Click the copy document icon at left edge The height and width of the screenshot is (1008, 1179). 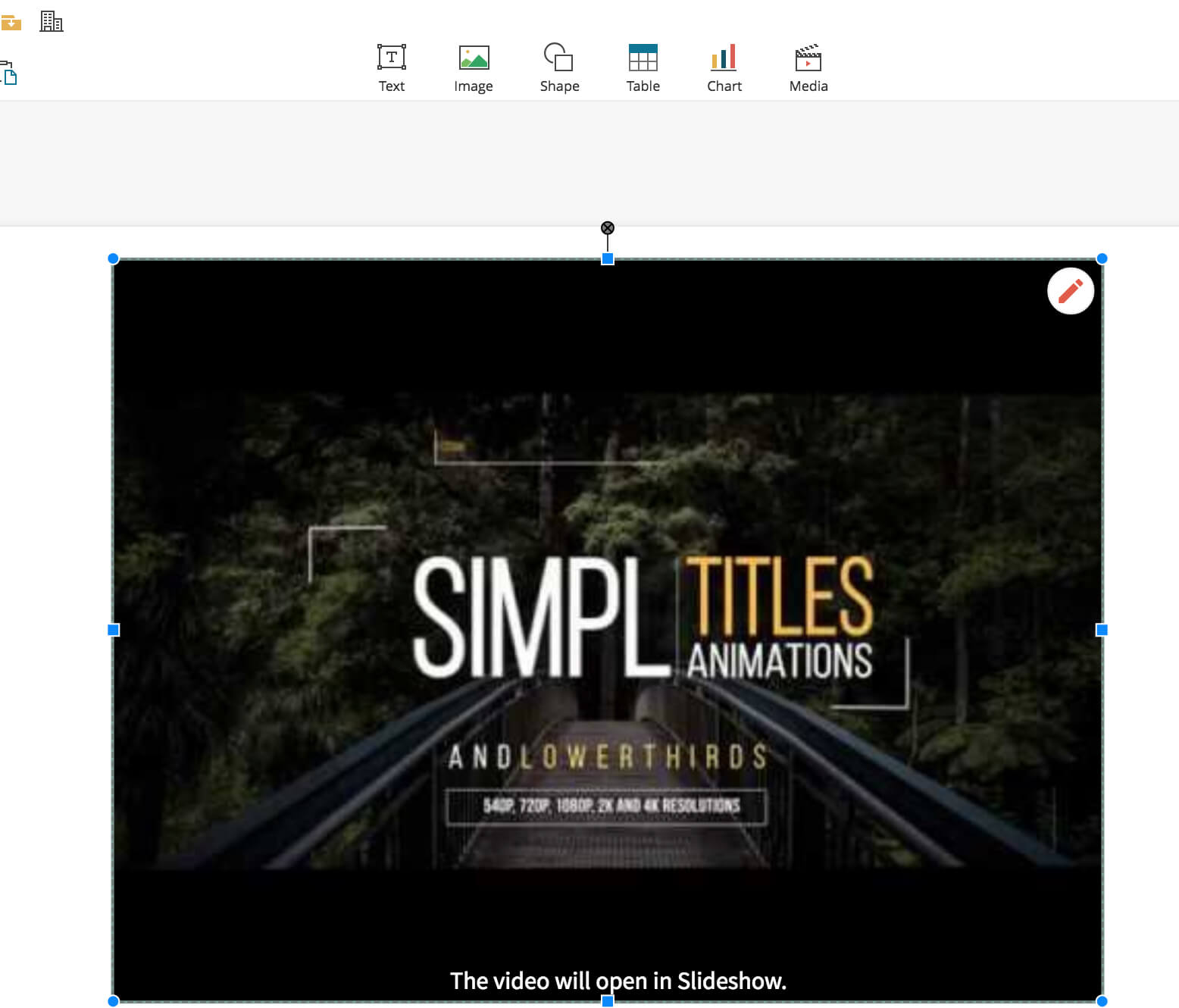click(x=8, y=74)
